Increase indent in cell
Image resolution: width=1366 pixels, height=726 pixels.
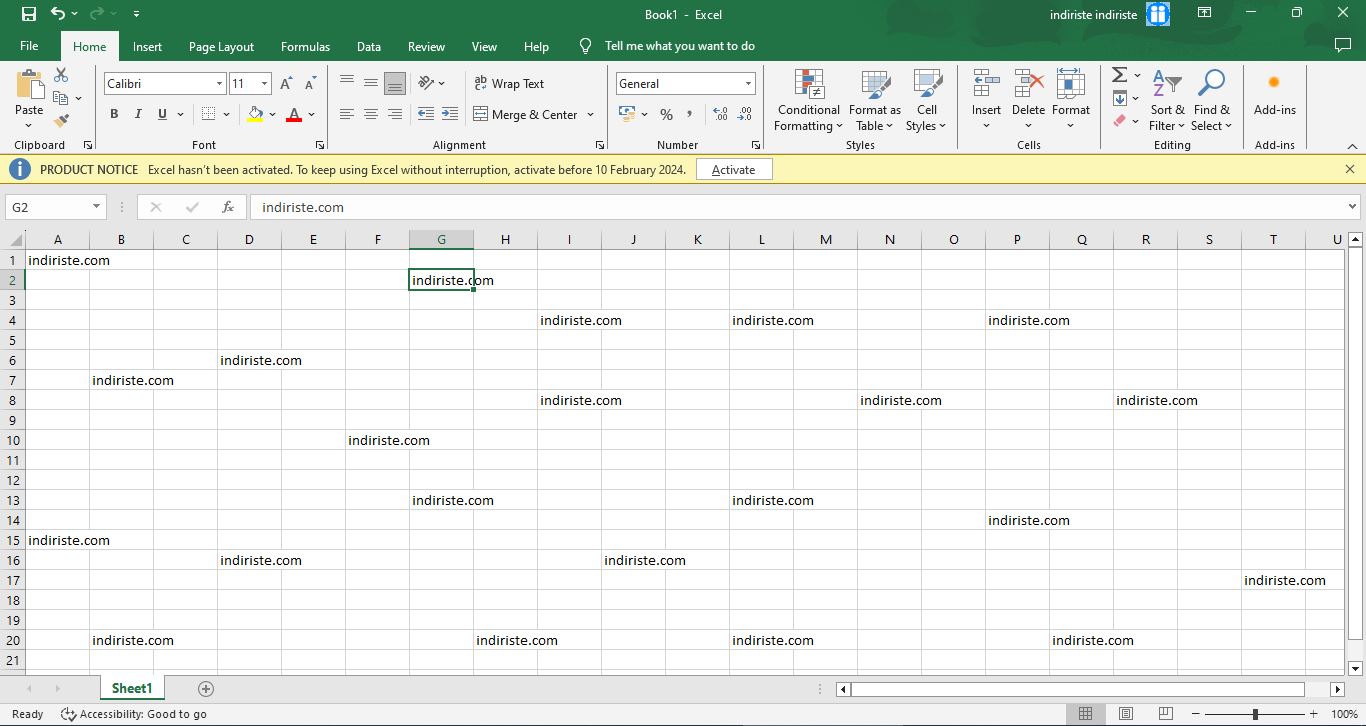click(x=450, y=114)
